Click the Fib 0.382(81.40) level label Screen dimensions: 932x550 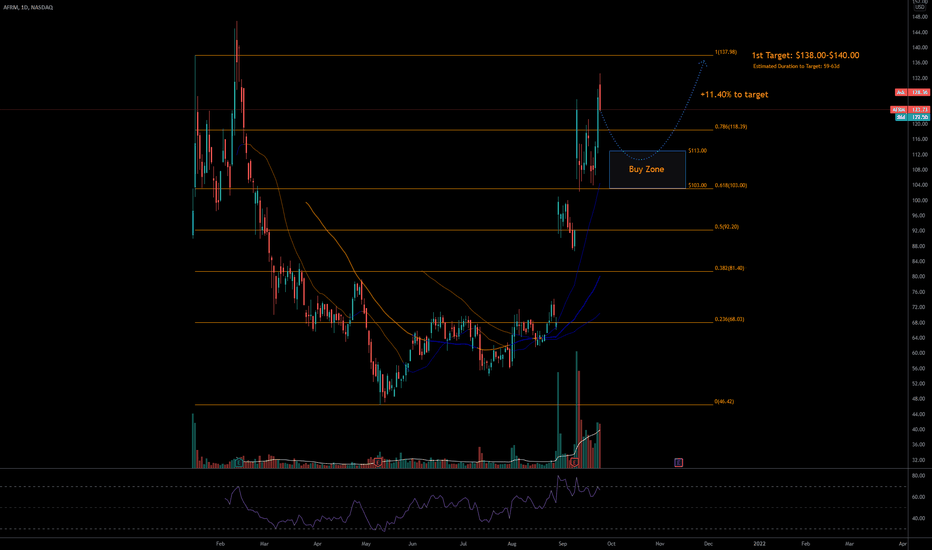coord(729,268)
